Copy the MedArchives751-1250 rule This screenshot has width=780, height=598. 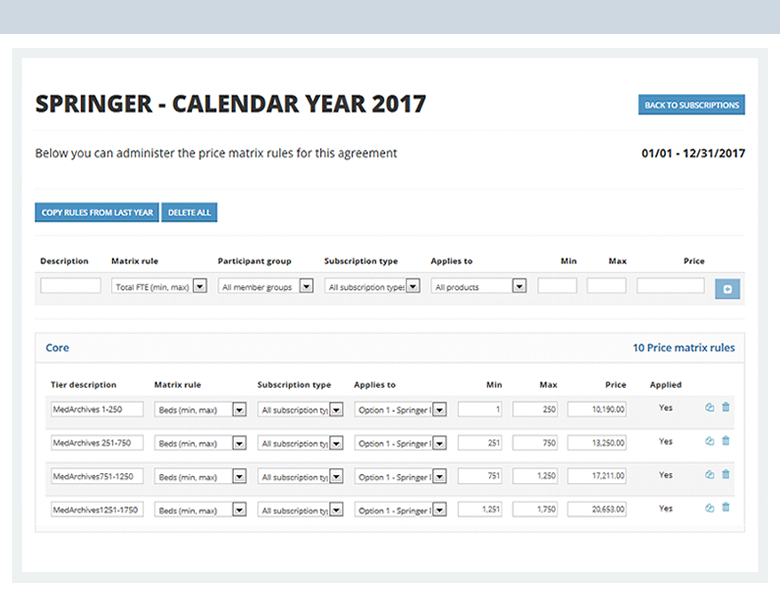pos(709,475)
